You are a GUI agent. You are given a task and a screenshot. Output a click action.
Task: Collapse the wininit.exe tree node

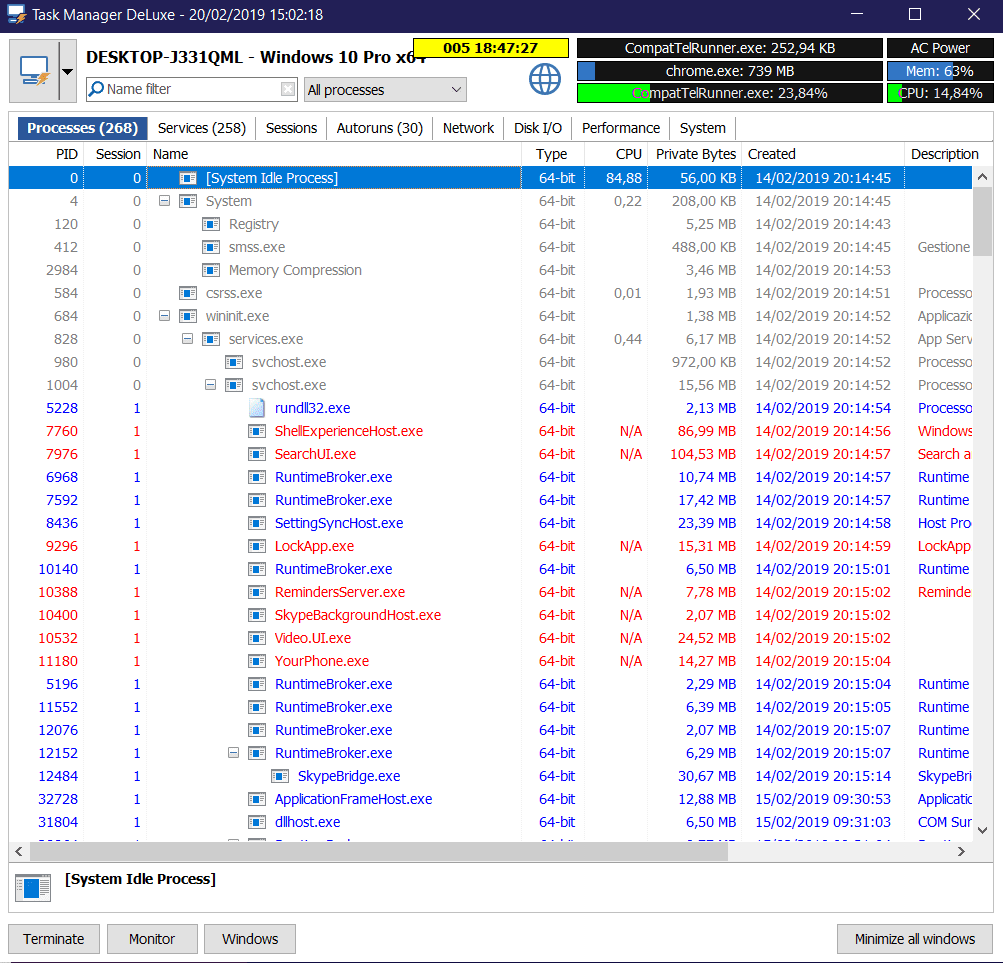click(x=164, y=316)
